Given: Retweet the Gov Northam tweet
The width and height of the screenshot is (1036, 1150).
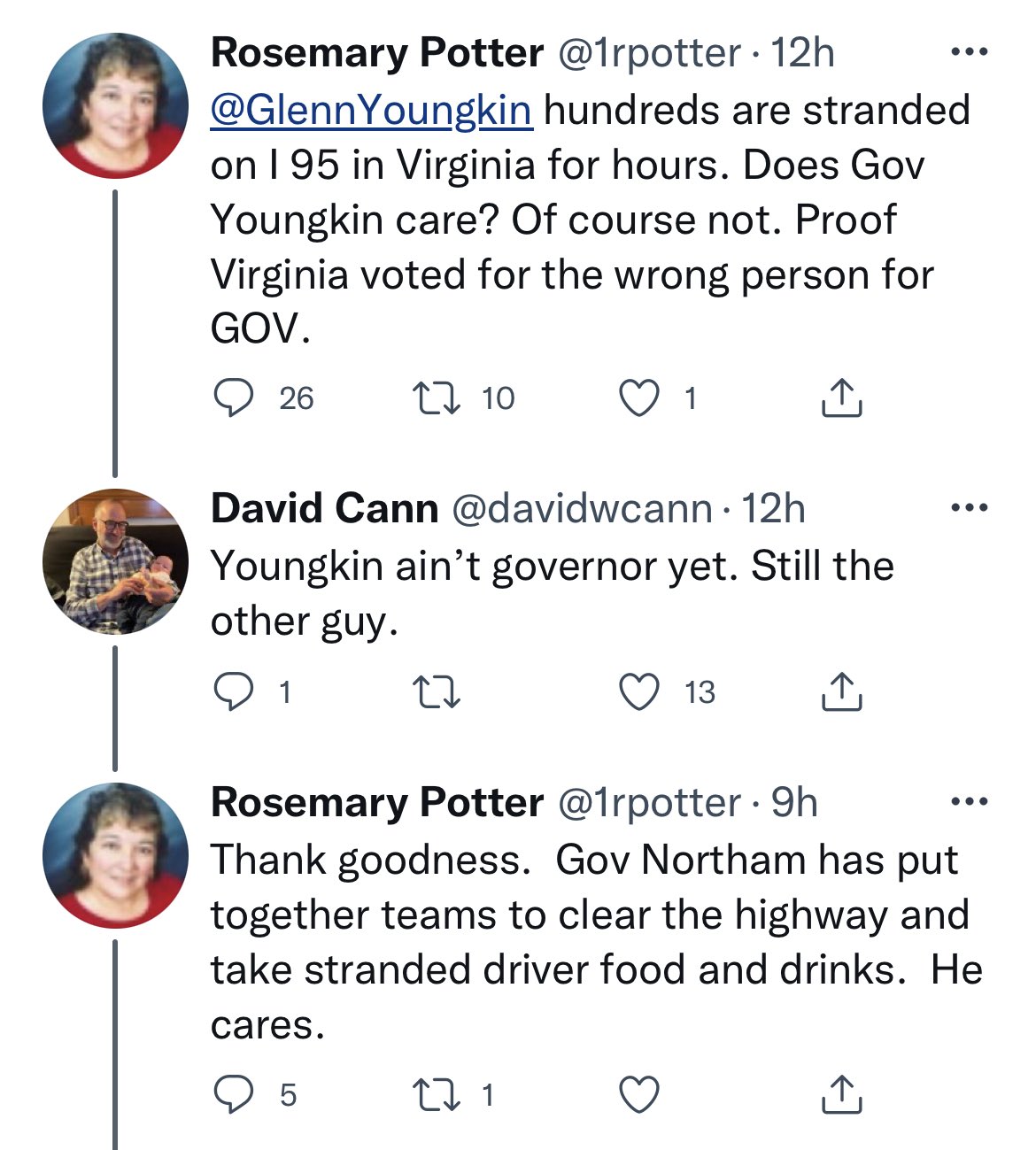Looking at the screenshot, I should [437, 1095].
